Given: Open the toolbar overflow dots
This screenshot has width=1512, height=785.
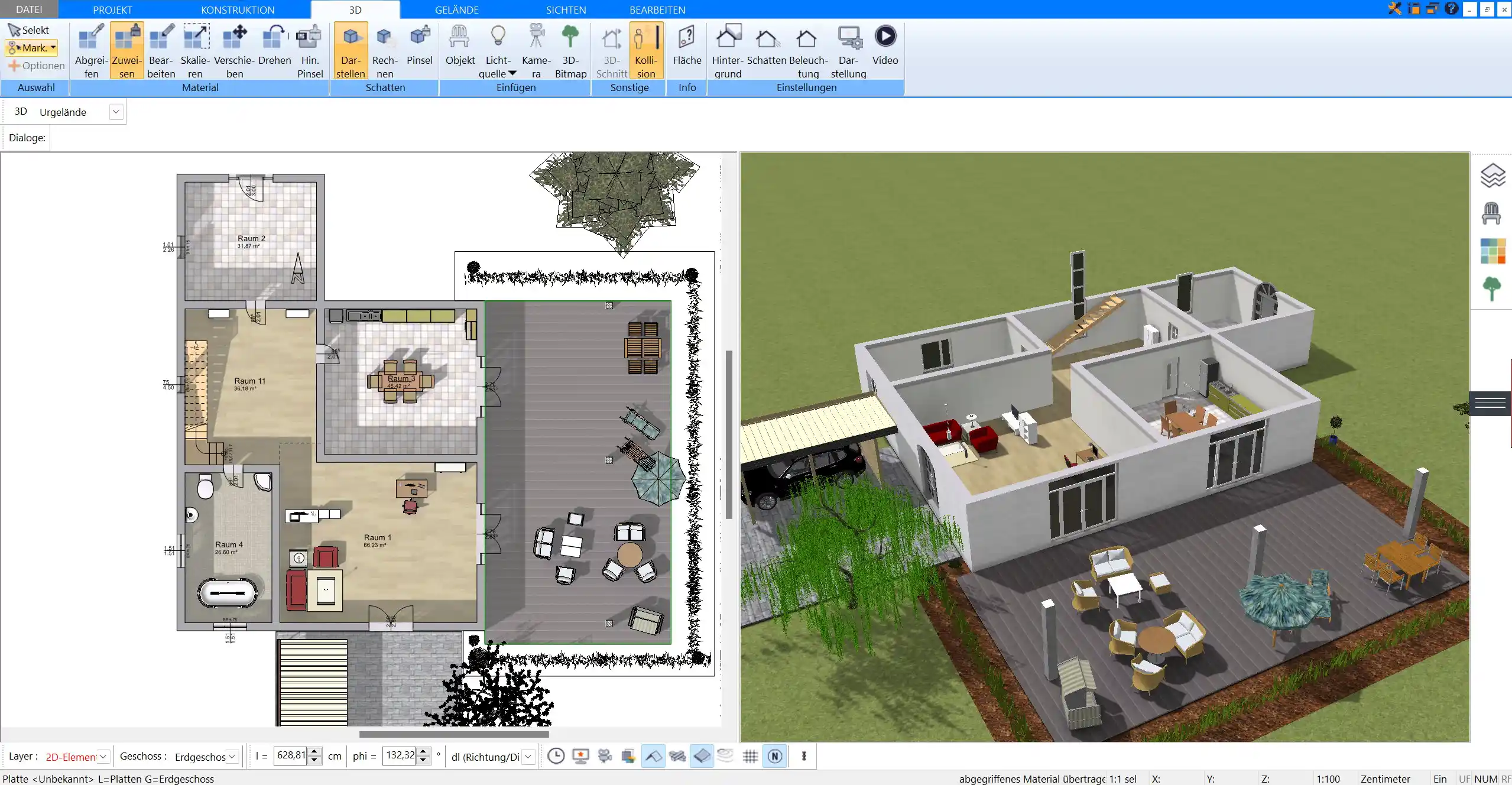Looking at the screenshot, I should 804,756.
